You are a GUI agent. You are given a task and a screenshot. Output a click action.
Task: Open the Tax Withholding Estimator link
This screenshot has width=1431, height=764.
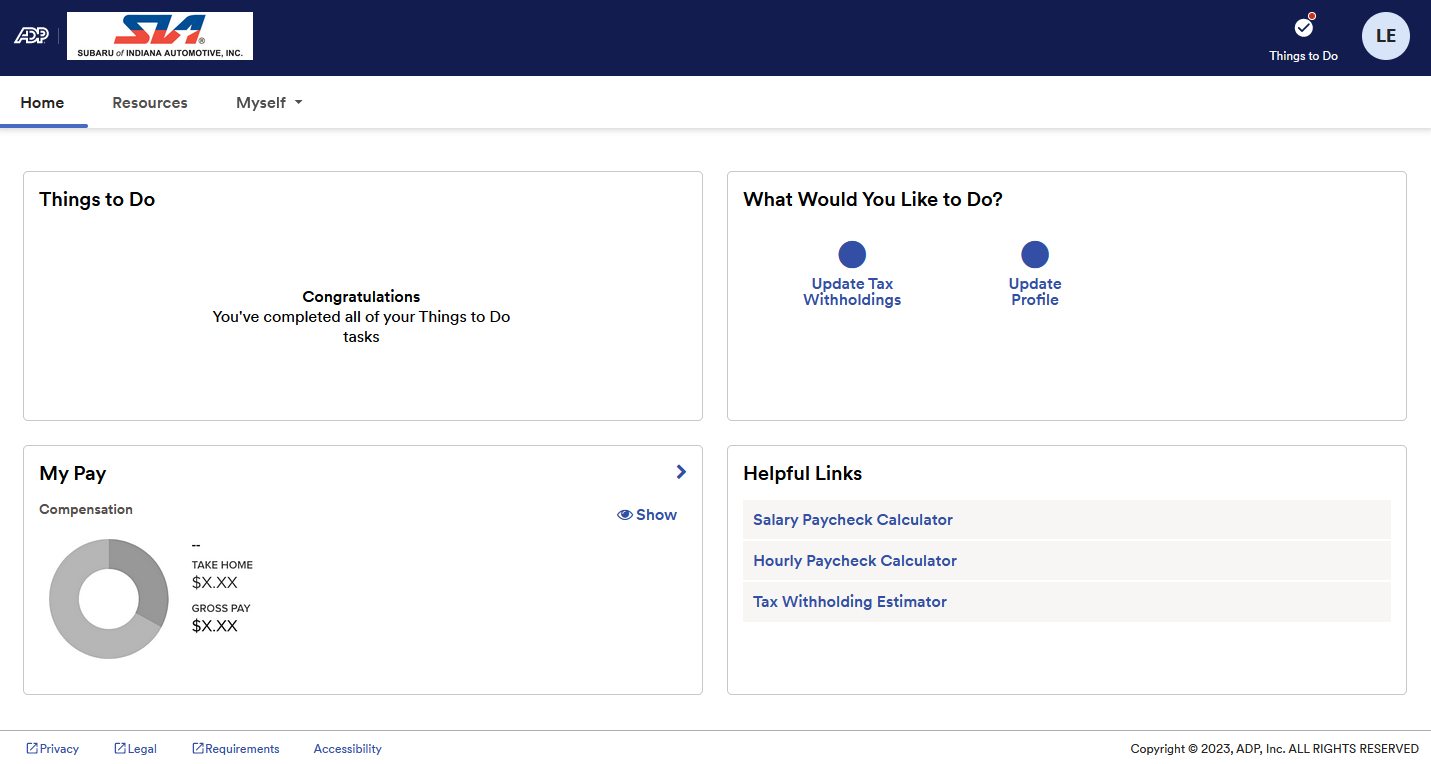(x=849, y=601)
